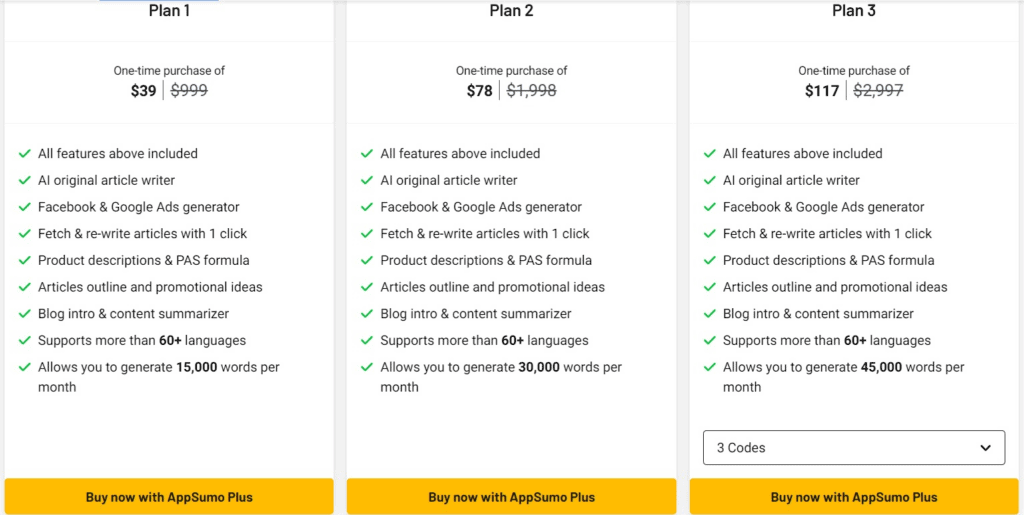Click Plan 3 checkmark for Articles outline and promotional ideas
Viewport: 1024px width, 515px height.
(x=709, y=287)
